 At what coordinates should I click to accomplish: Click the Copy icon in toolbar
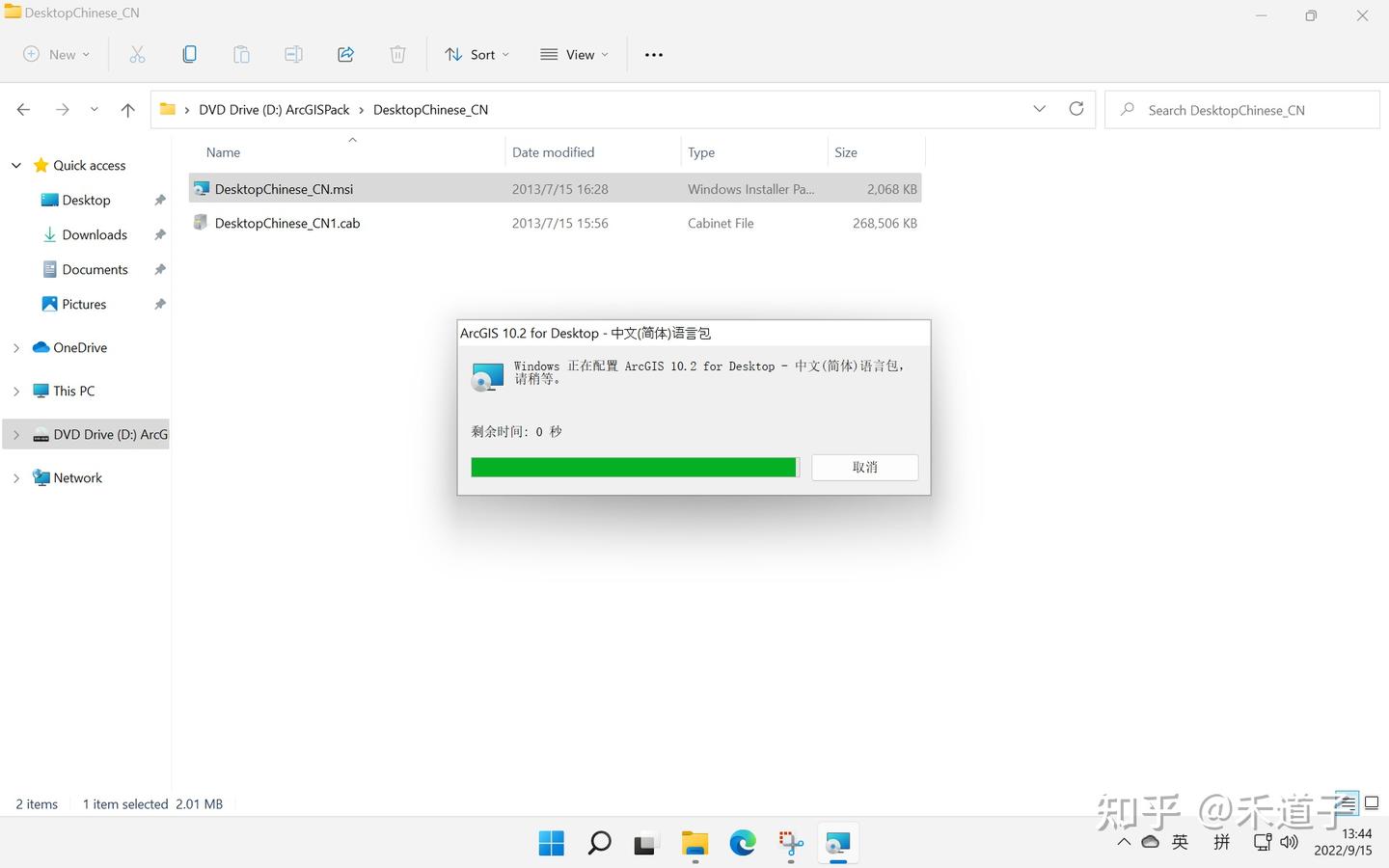point(189,55)
